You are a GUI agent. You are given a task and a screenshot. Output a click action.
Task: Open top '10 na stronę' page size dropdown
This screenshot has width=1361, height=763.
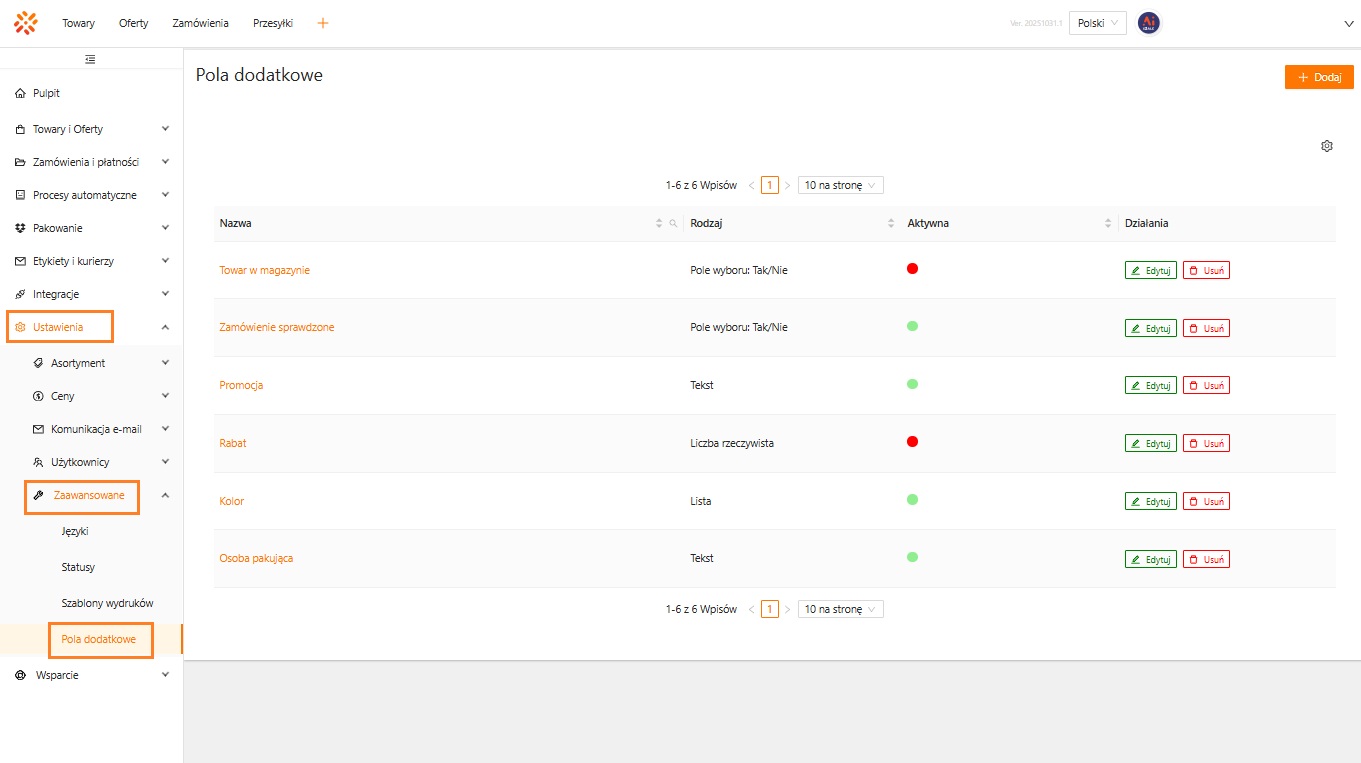[840, 185]
